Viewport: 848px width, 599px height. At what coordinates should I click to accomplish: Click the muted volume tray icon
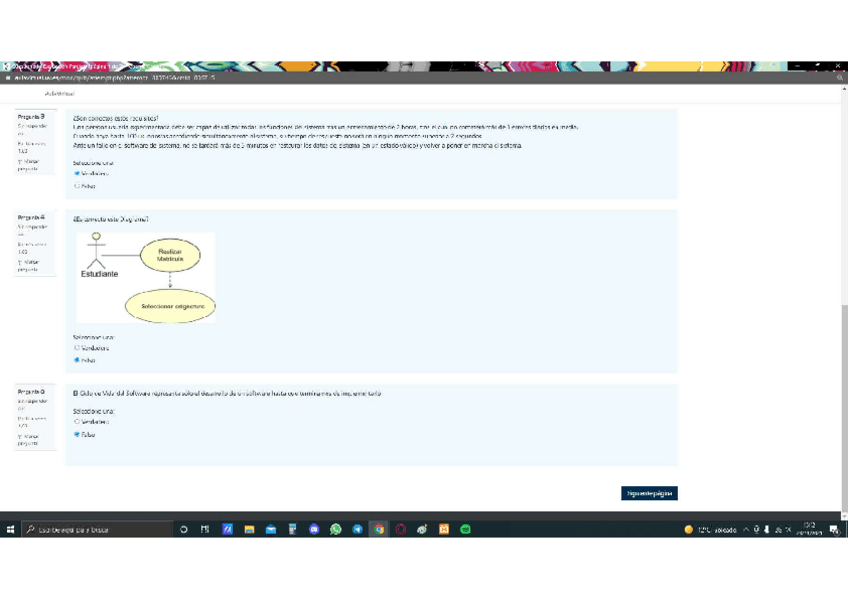tap(788, 530)
